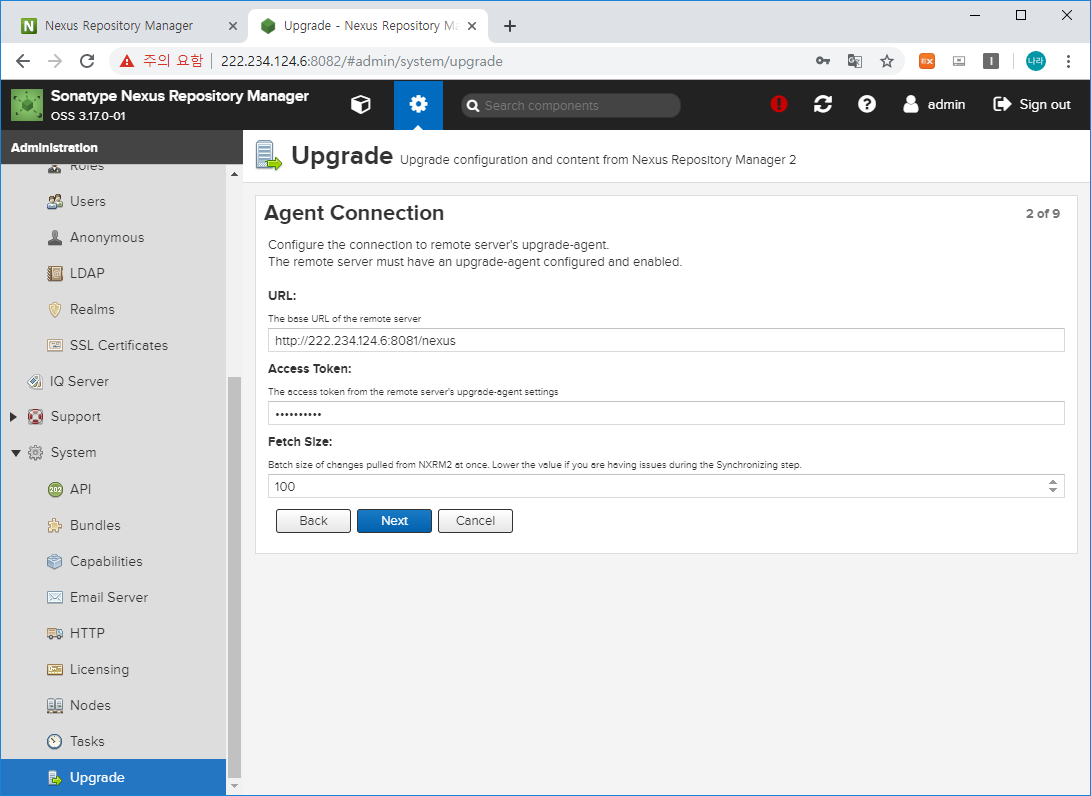This screenshot has width=1091, height=796.
Task: Click the sidebar vertical scrollbar thumb
Action: click(234, 577)
